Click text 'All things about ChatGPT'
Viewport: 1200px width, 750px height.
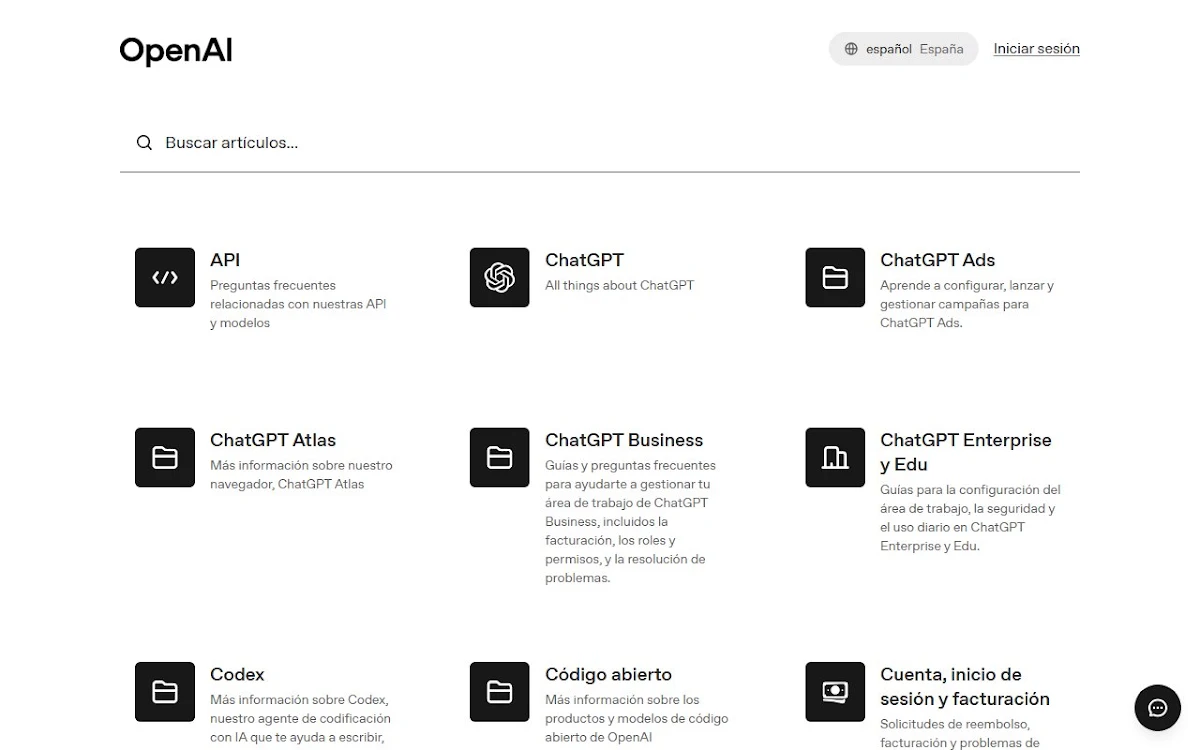pos(619,286)
